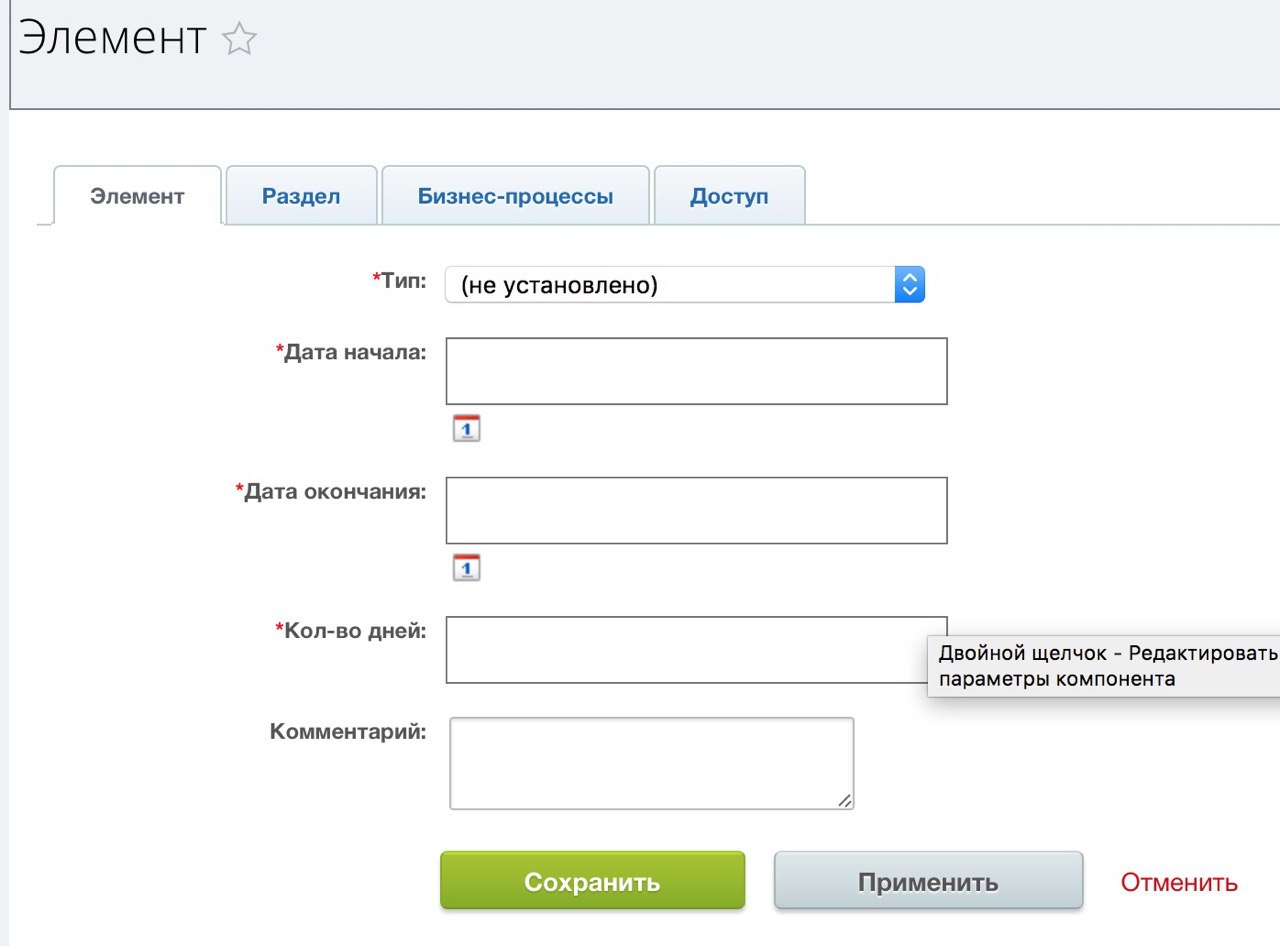The image size is (1280, 946).
Task: Open the Раздел tab
Action: click(x=301, y=196)
